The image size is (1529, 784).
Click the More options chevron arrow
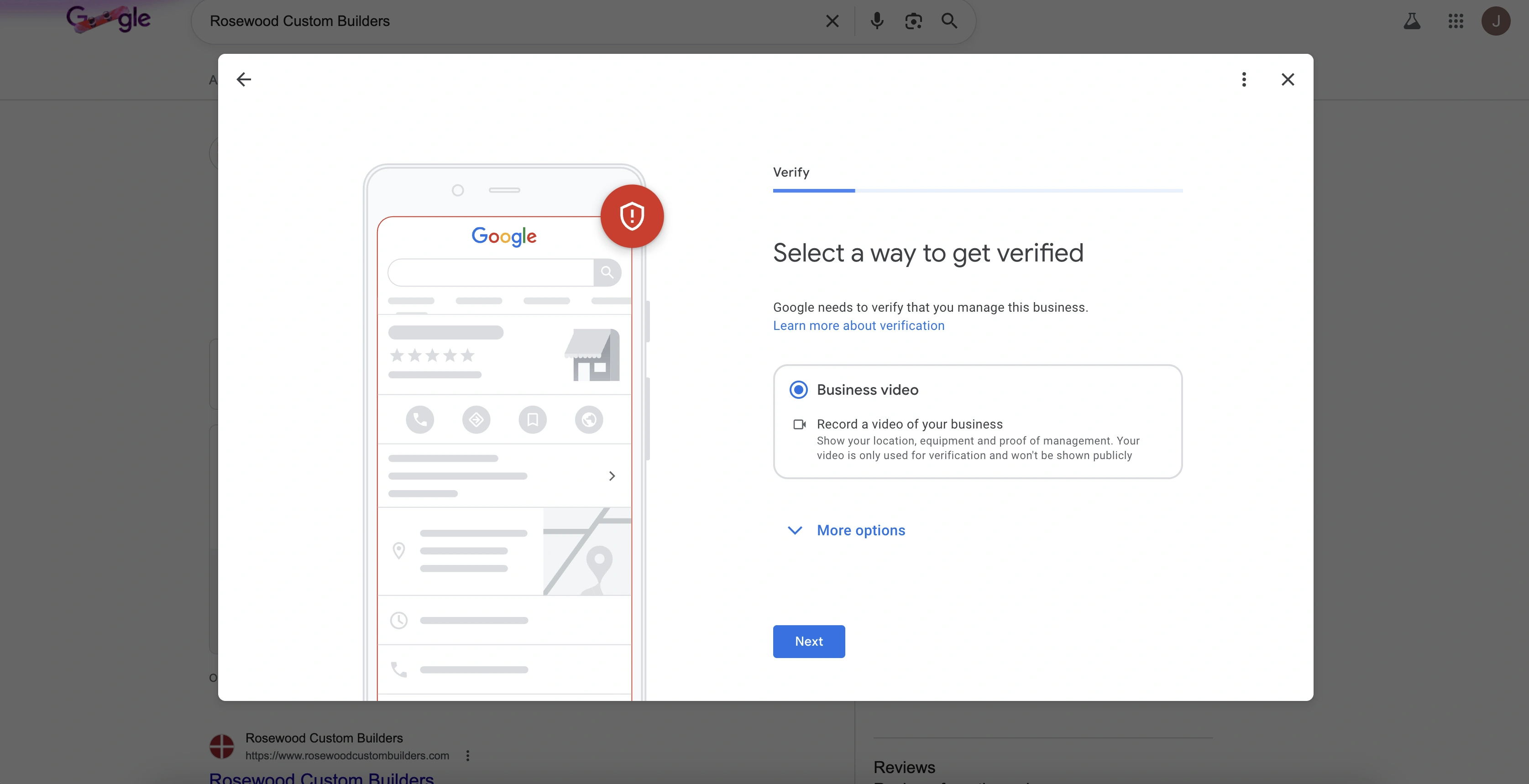pyautogui.click(x=795, y=531)
